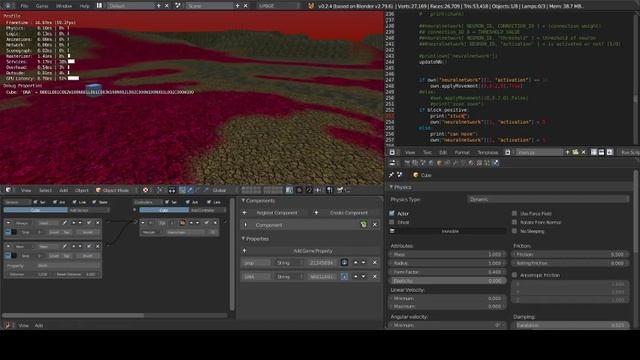The height and width of the screenshot is (360, 640).
Task: Toggle line numbers icon in text editor
Action: click(594, 152)
